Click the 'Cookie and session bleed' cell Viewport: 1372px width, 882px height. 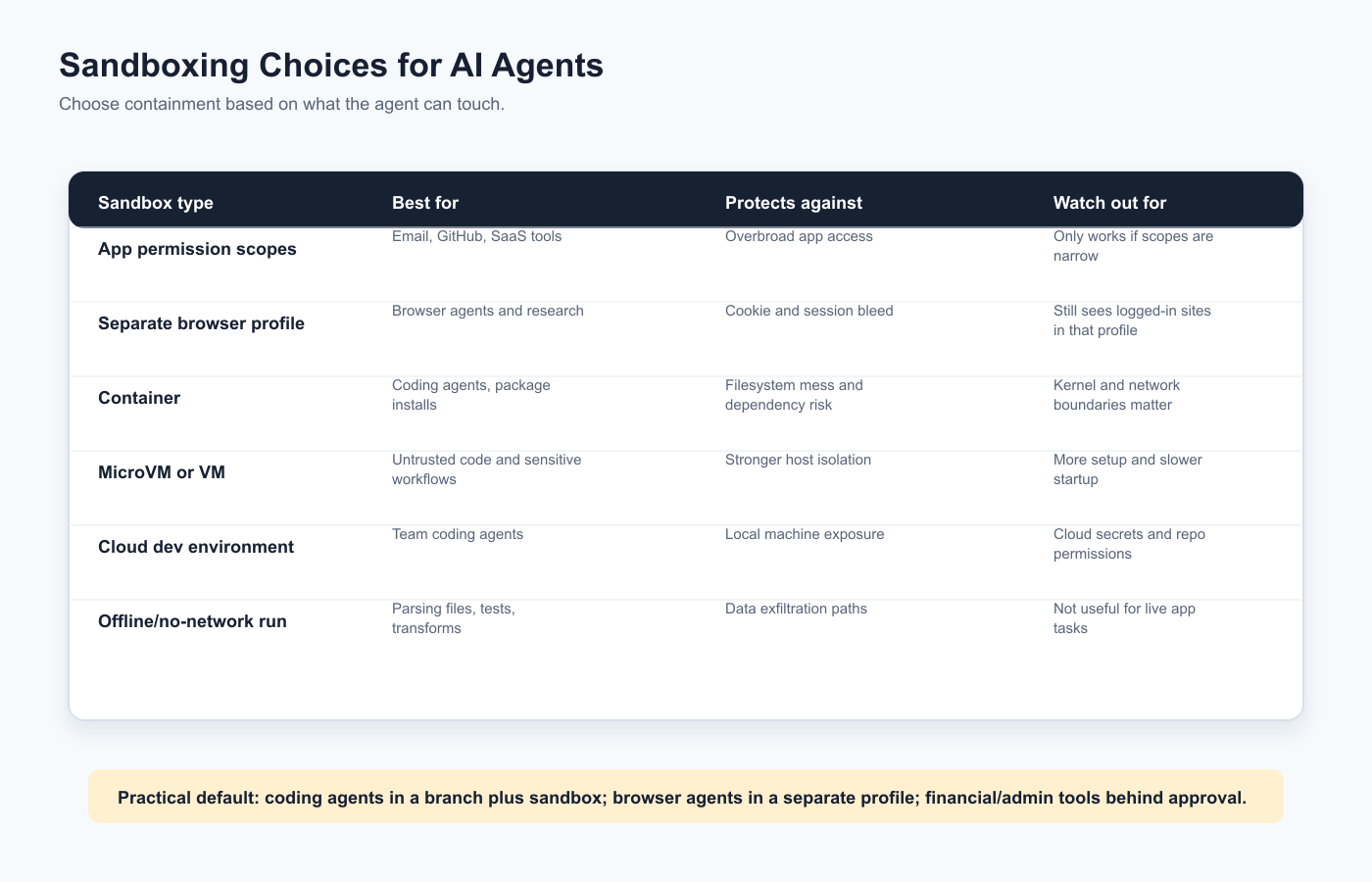(x=809, y=311)
